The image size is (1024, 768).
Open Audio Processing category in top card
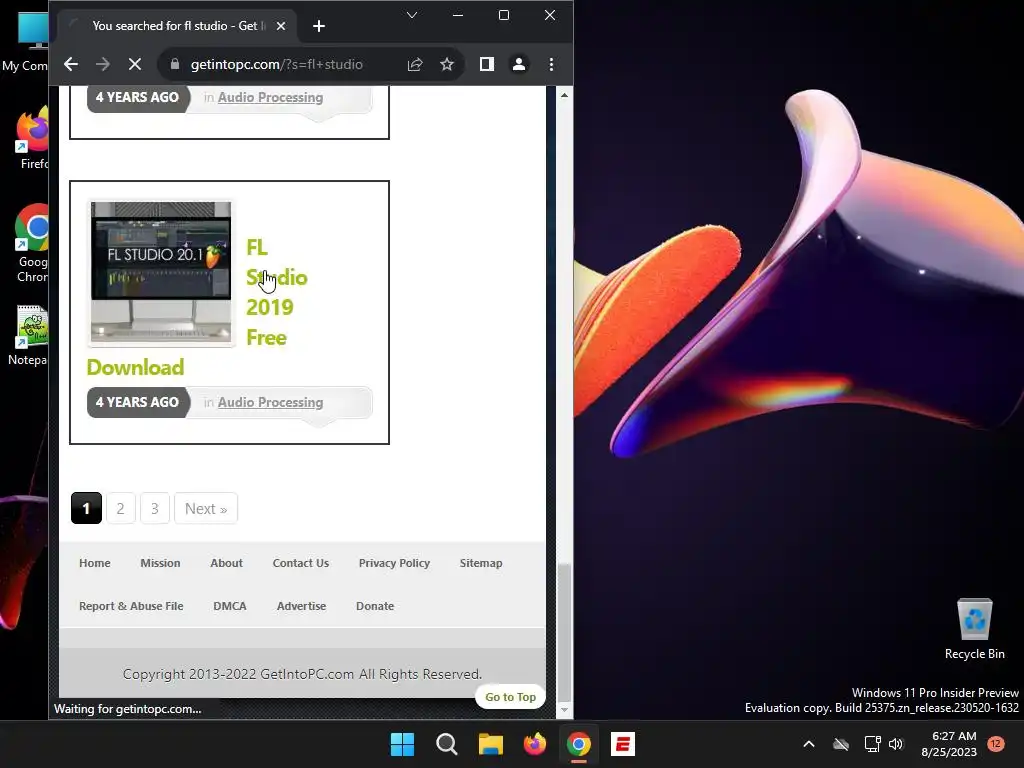coord(270,97)
